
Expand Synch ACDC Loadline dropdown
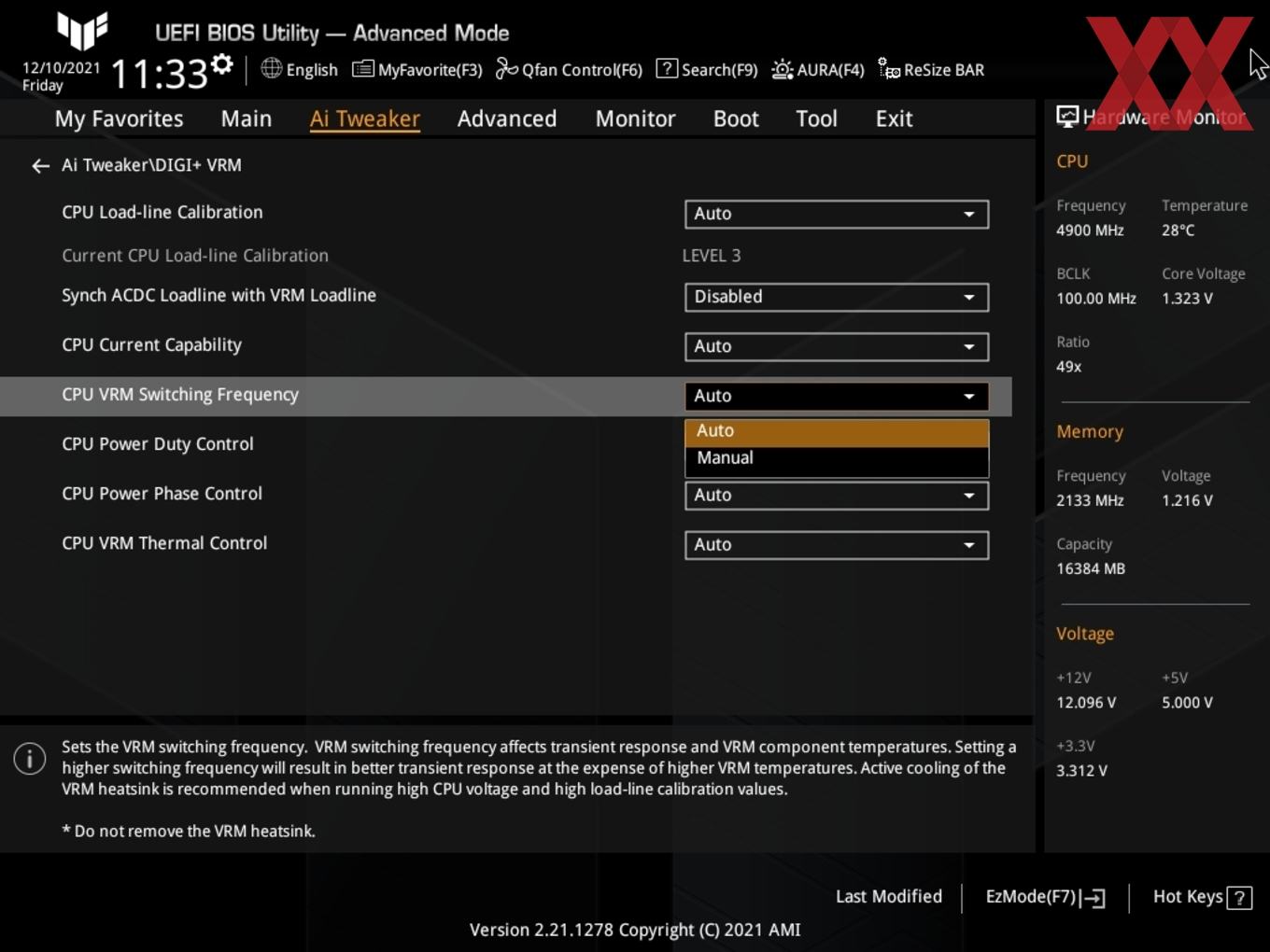coord(837,297)
